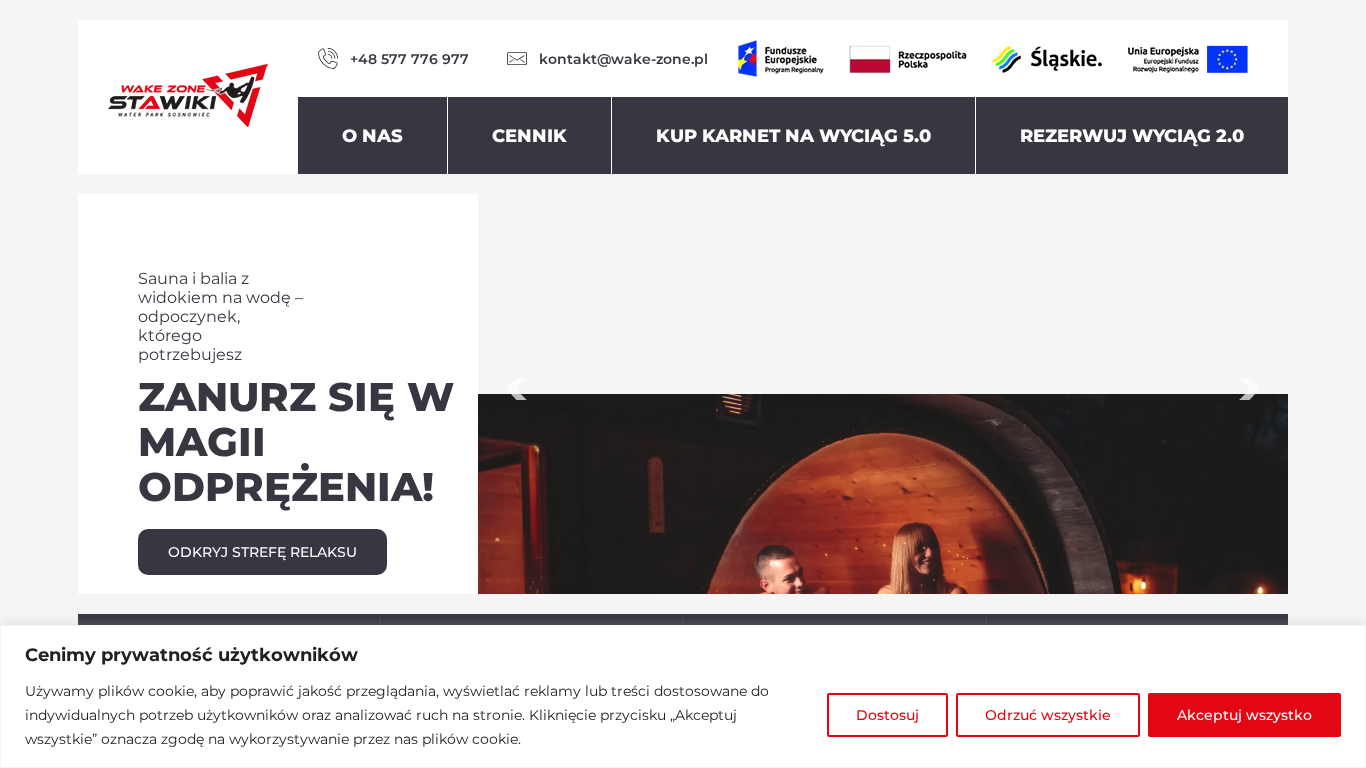Click the kontakt@wake-zone.pl email link
Image resolution: width=1366 pixels, height=768 pixels.
click(x=623, y=59)
